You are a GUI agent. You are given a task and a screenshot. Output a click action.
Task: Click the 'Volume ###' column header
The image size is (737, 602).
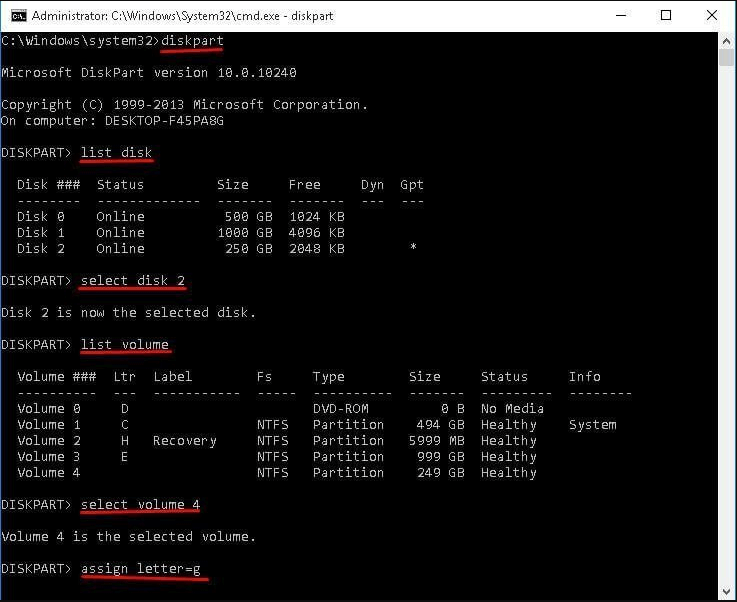point(56,377)
